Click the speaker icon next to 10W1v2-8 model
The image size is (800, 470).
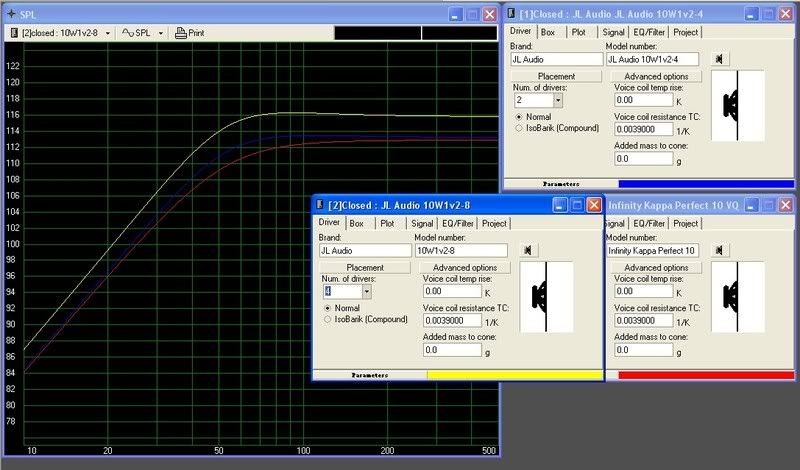point(528,250)
